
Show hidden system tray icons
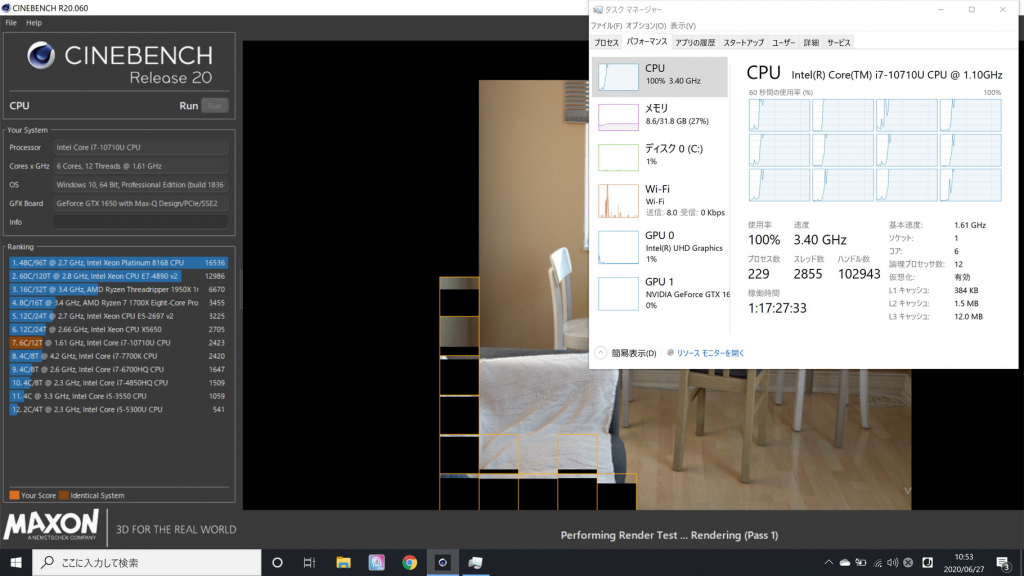tap(827, 562)
